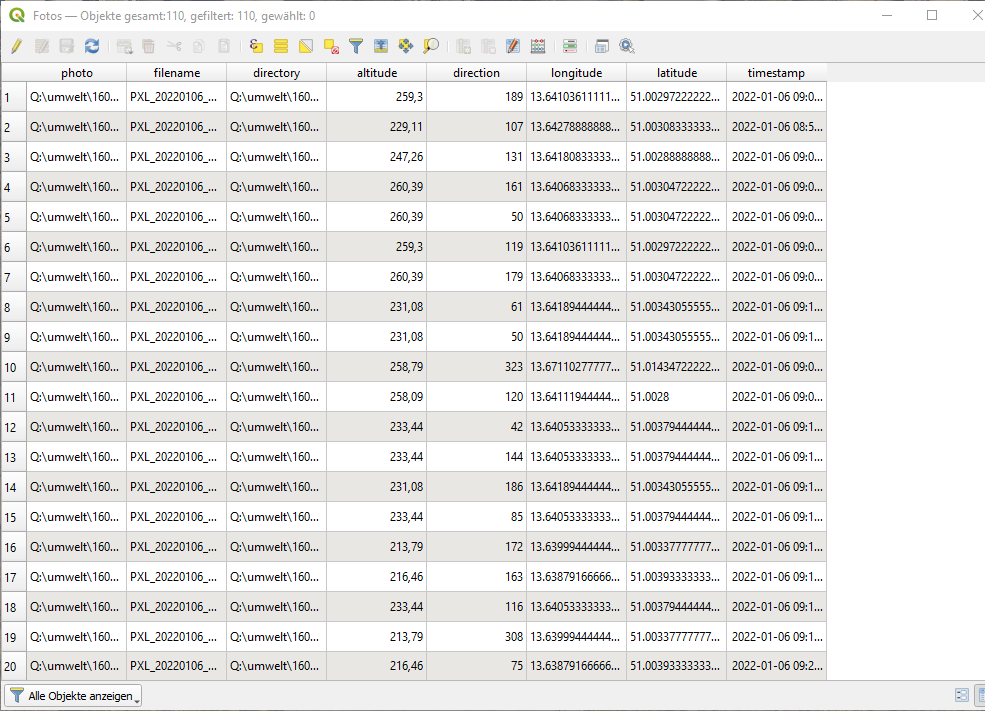The height and width of the screenshot is (711, 985).
Task: Open Select by Expression tool
Action: [256, 46]
